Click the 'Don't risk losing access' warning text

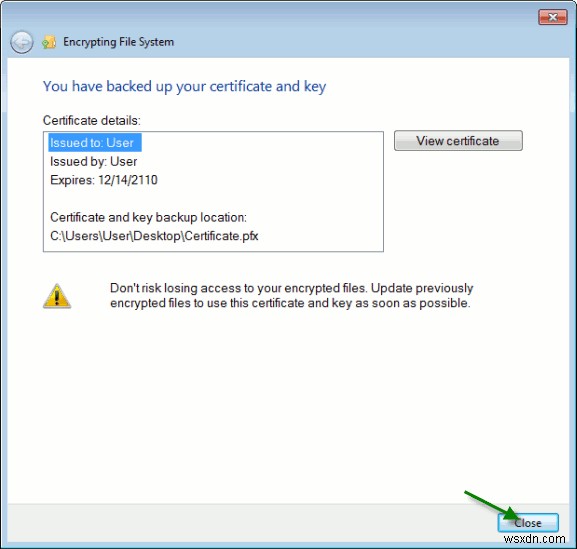pos(291,295)
